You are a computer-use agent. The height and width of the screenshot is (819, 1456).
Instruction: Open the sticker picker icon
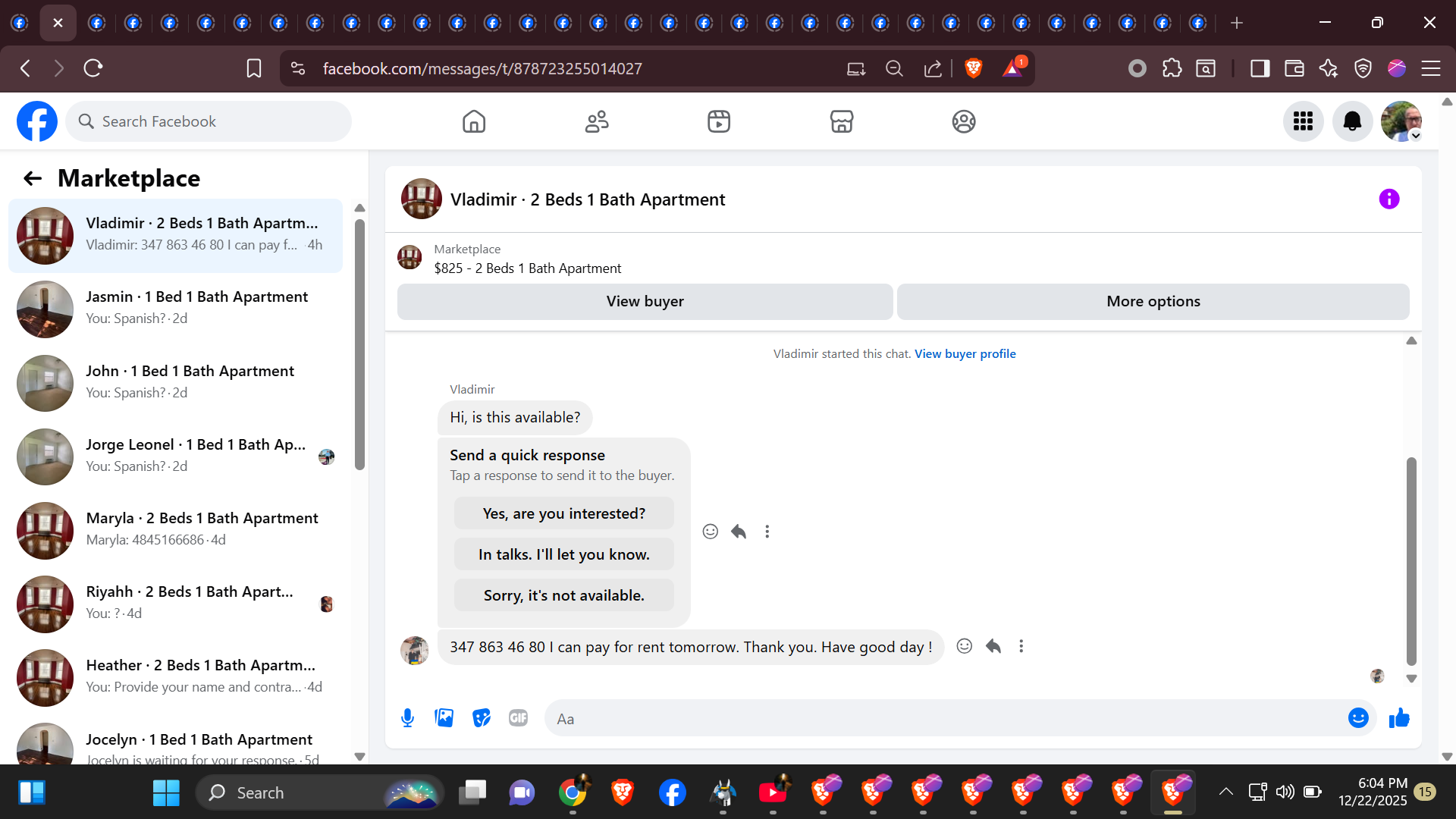pos(482,718)
